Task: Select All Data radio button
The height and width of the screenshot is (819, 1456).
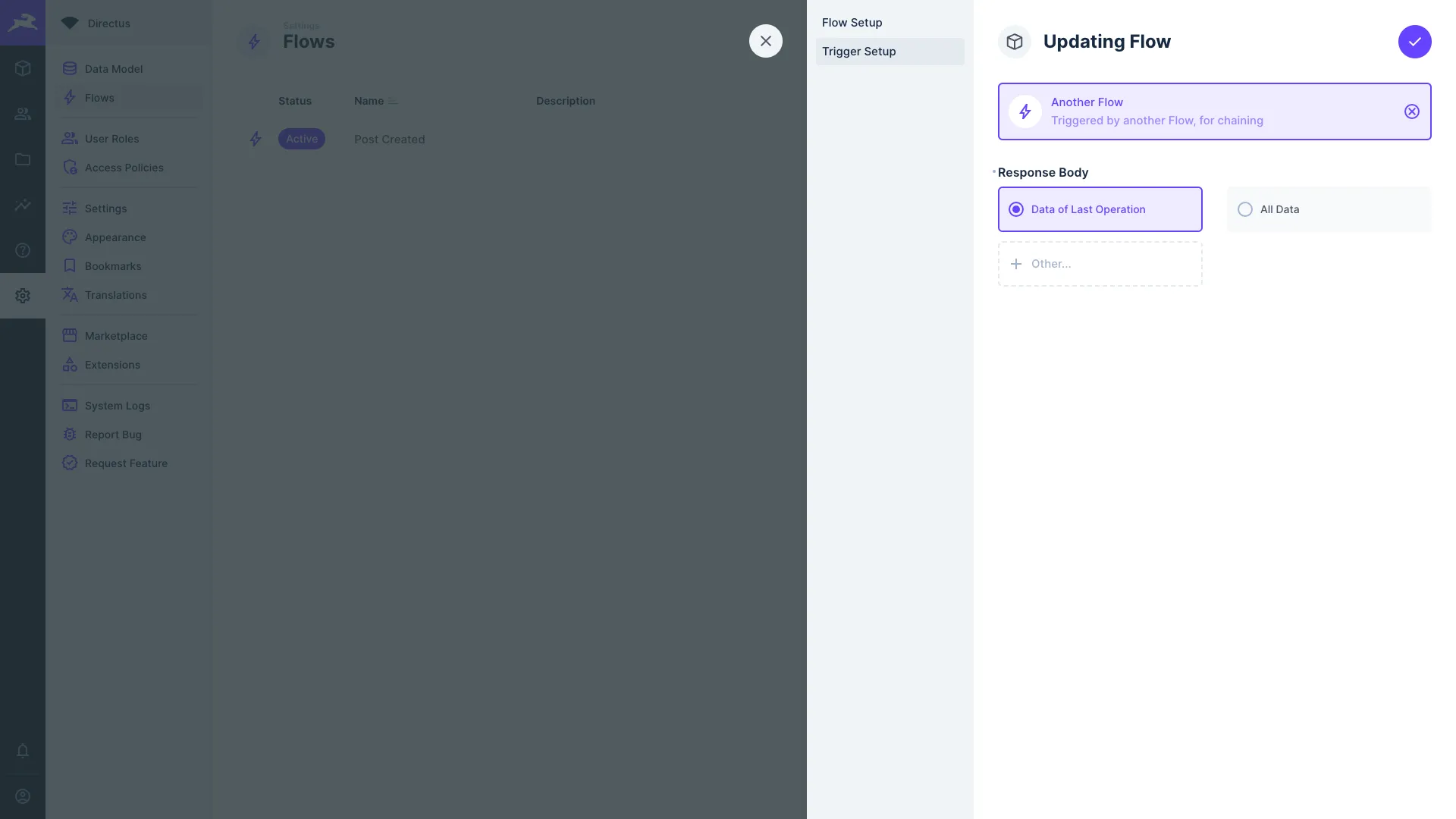Action: coord(1245,209)
